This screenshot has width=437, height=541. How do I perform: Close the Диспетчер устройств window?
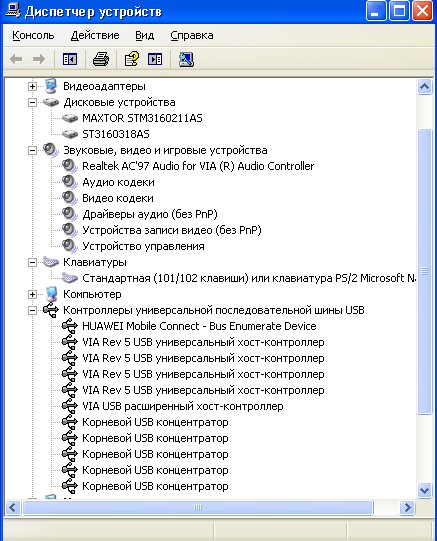[423, 11]
